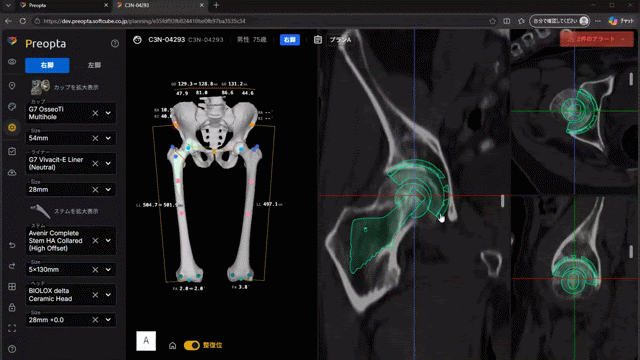Clear the Avenir Complete Stem selection

point(95,240)
